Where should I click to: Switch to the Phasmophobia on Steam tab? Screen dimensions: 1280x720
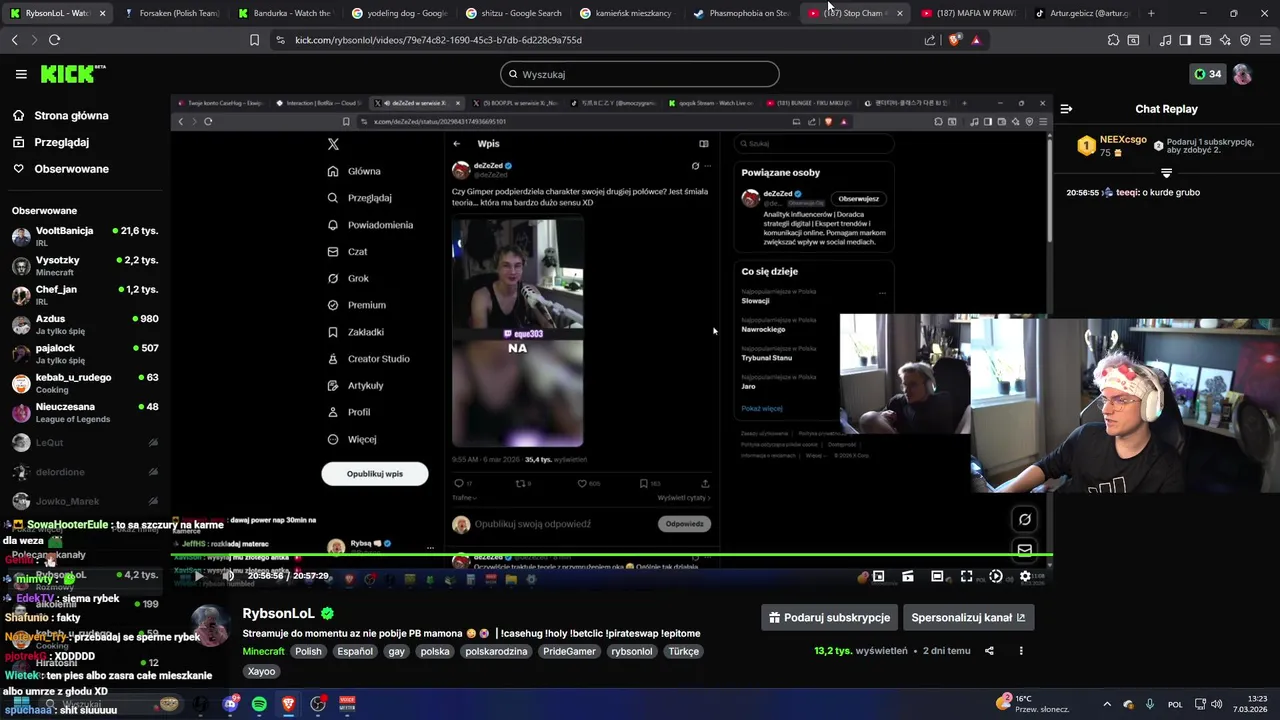click(742, 13)
